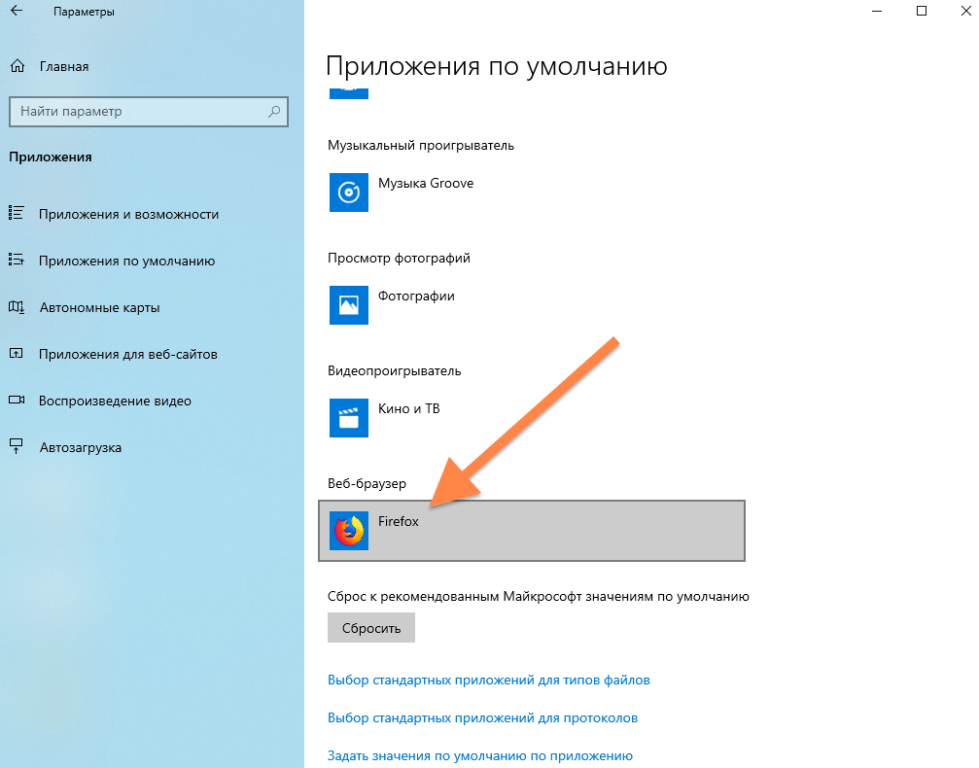The width and height of the screenshot is (979, 768).
Task: Click the Кино и ТВ app icon
Action: pos(348,418)
